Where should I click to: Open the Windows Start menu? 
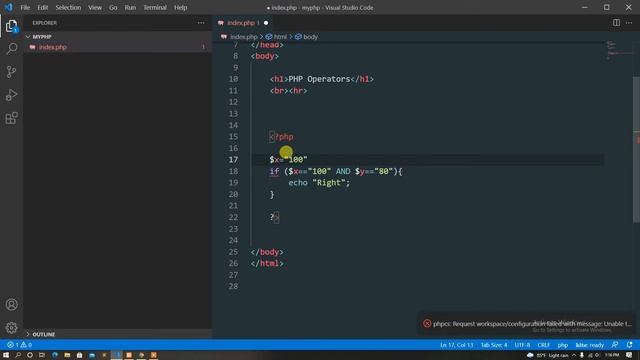pyautogui.click(x=6, y=355)
